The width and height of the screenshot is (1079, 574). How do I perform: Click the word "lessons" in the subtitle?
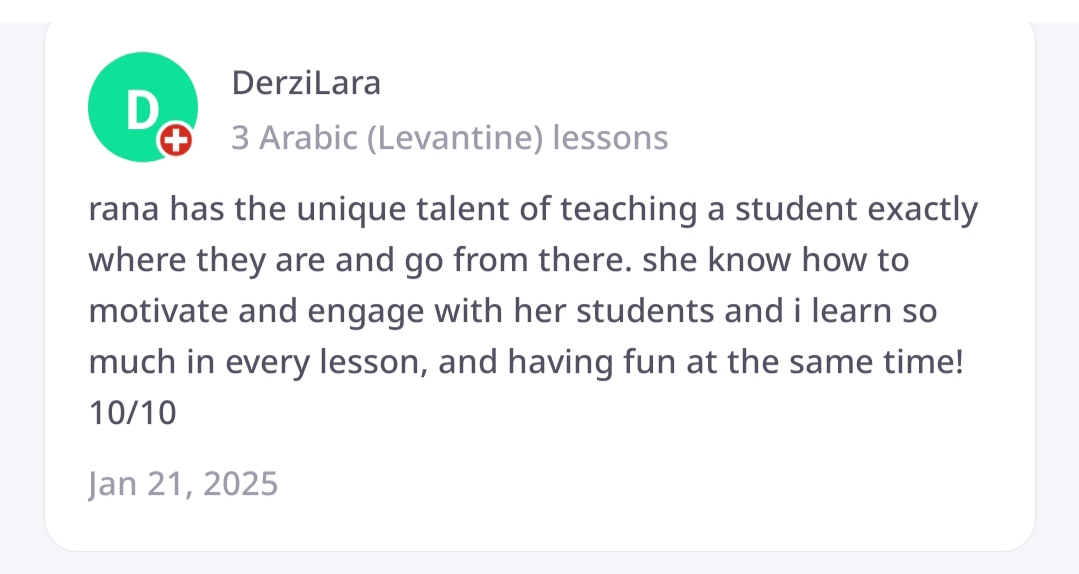pyautogui.click(x=610, y=138)
